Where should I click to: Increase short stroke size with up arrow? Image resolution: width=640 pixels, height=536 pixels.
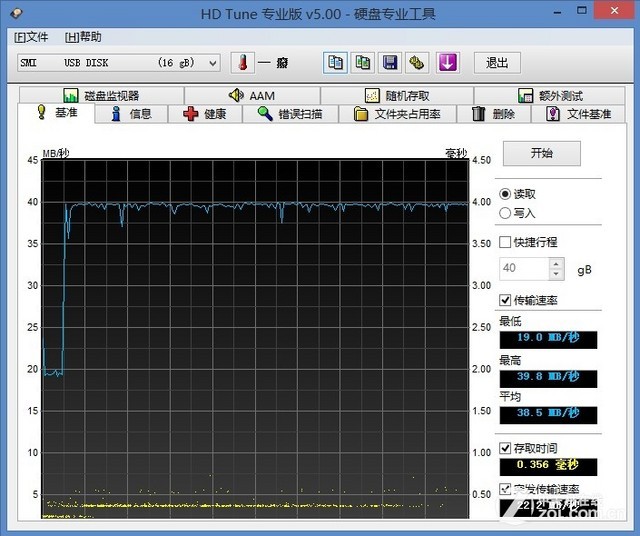point(556,263)
